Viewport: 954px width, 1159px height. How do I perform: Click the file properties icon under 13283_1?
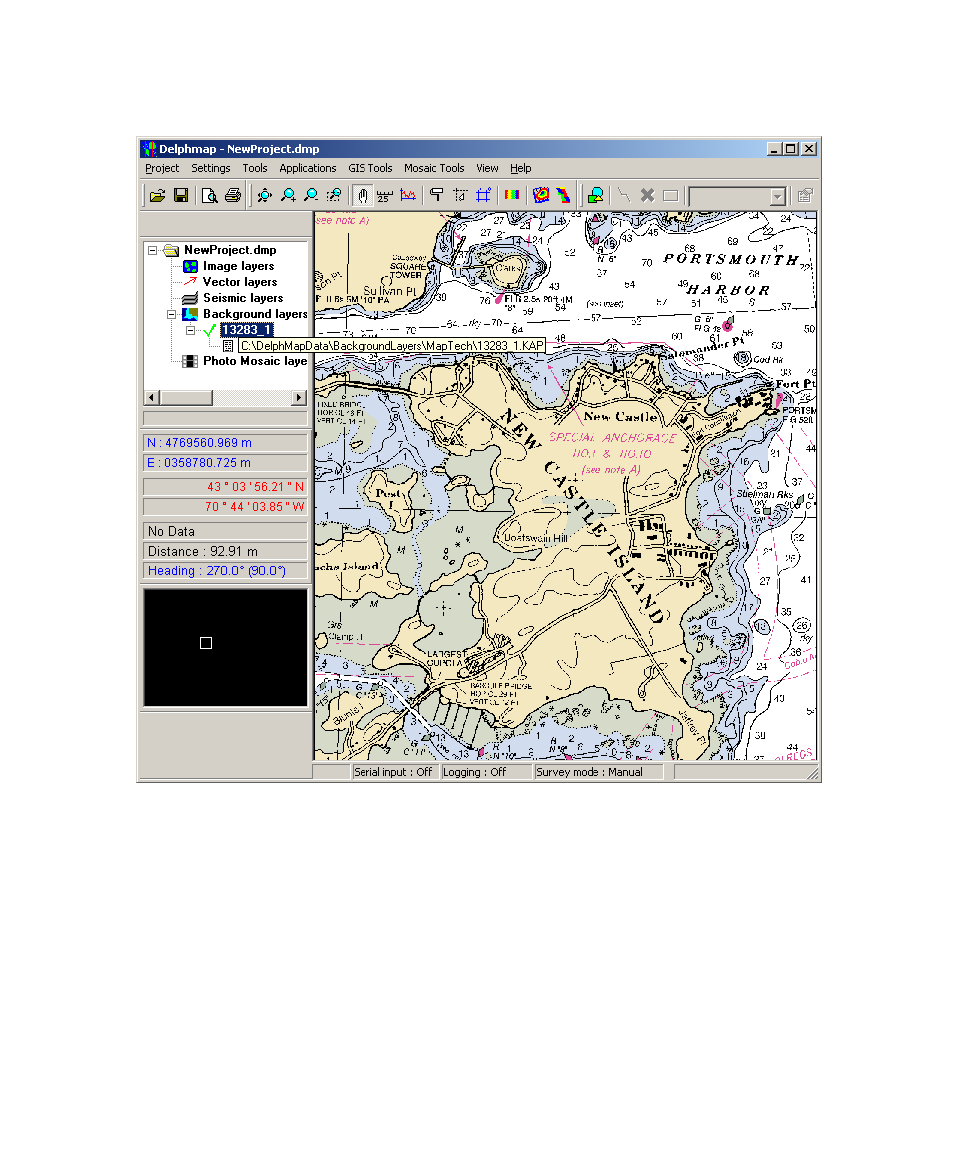[228, 346]
